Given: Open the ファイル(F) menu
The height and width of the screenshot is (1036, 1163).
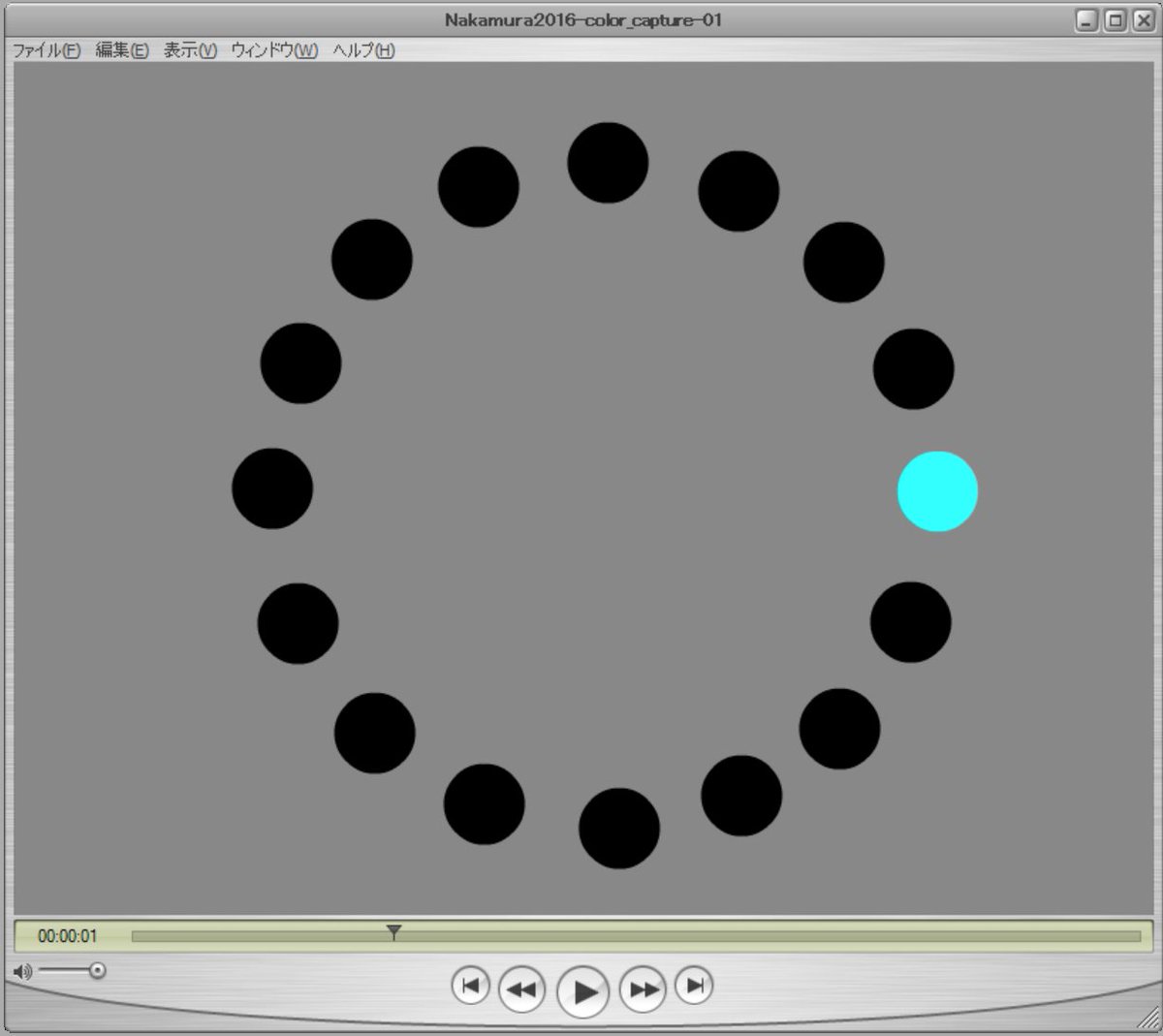Looking at the screenshot, I should click(46, 50).
